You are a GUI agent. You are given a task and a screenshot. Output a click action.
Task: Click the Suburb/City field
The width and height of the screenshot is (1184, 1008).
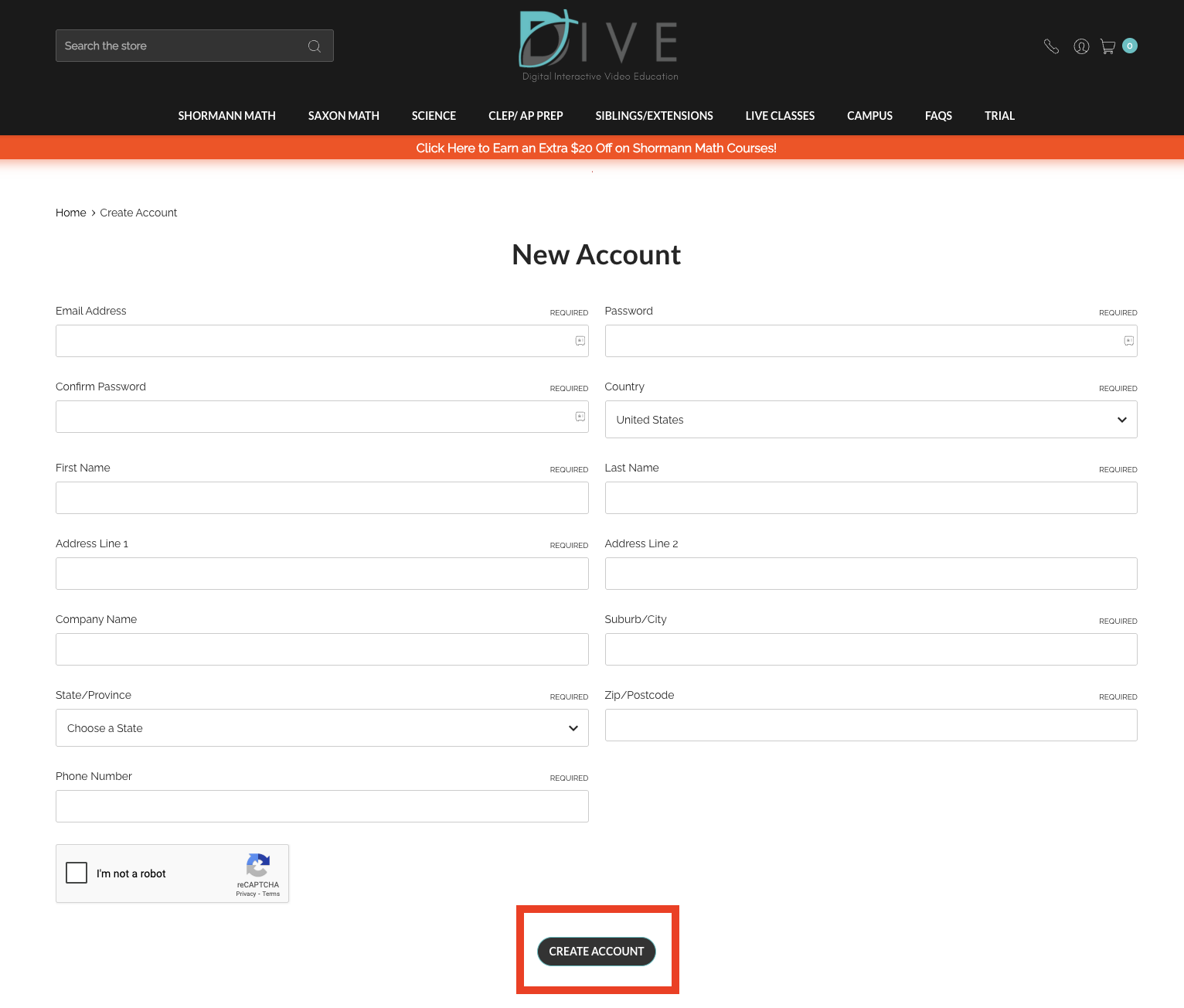[871, 649]
